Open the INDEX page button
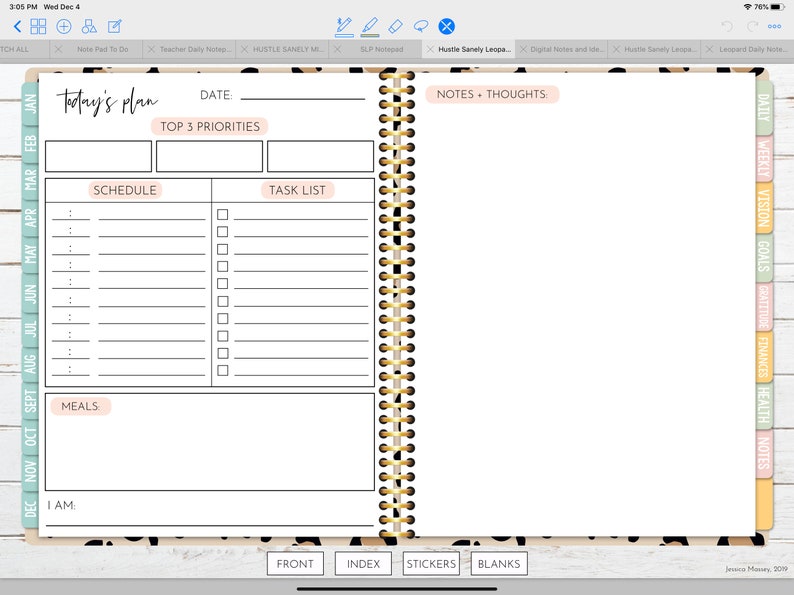794x595 pixels. pyautogui.click(x=363, y=564)
